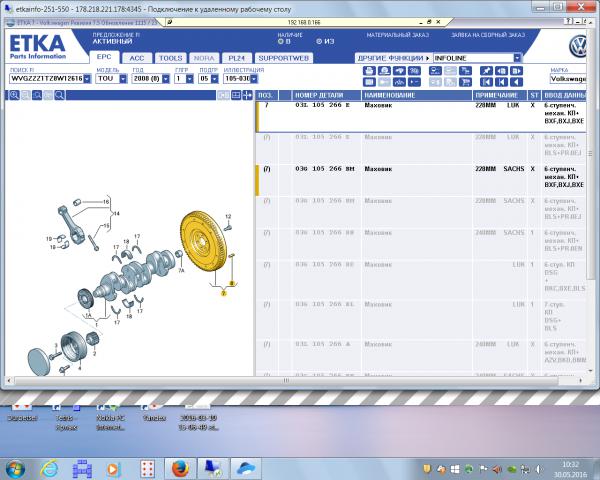600x480 pixels.
Task: Click the handshake icon in toolbar top row
Action: click(x=399, y=71)
